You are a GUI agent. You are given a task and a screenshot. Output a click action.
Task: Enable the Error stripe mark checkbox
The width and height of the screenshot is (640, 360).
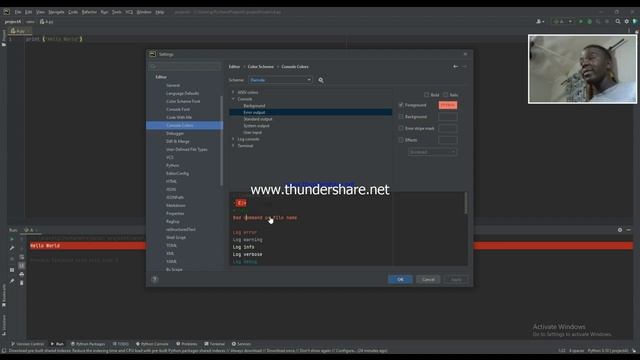pyautogui.click(x=401, y=128)
